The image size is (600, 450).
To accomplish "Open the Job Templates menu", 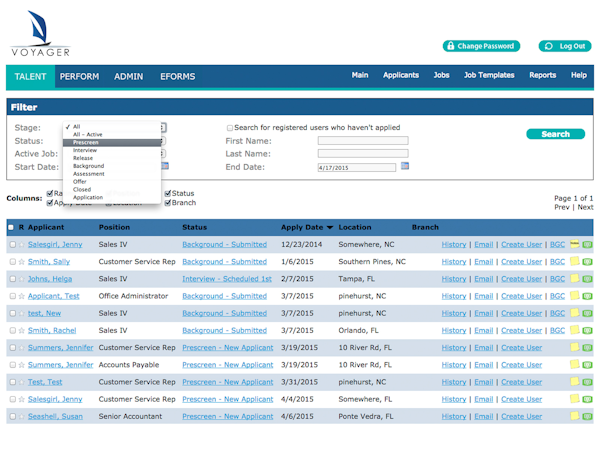I will click(489, 75).
